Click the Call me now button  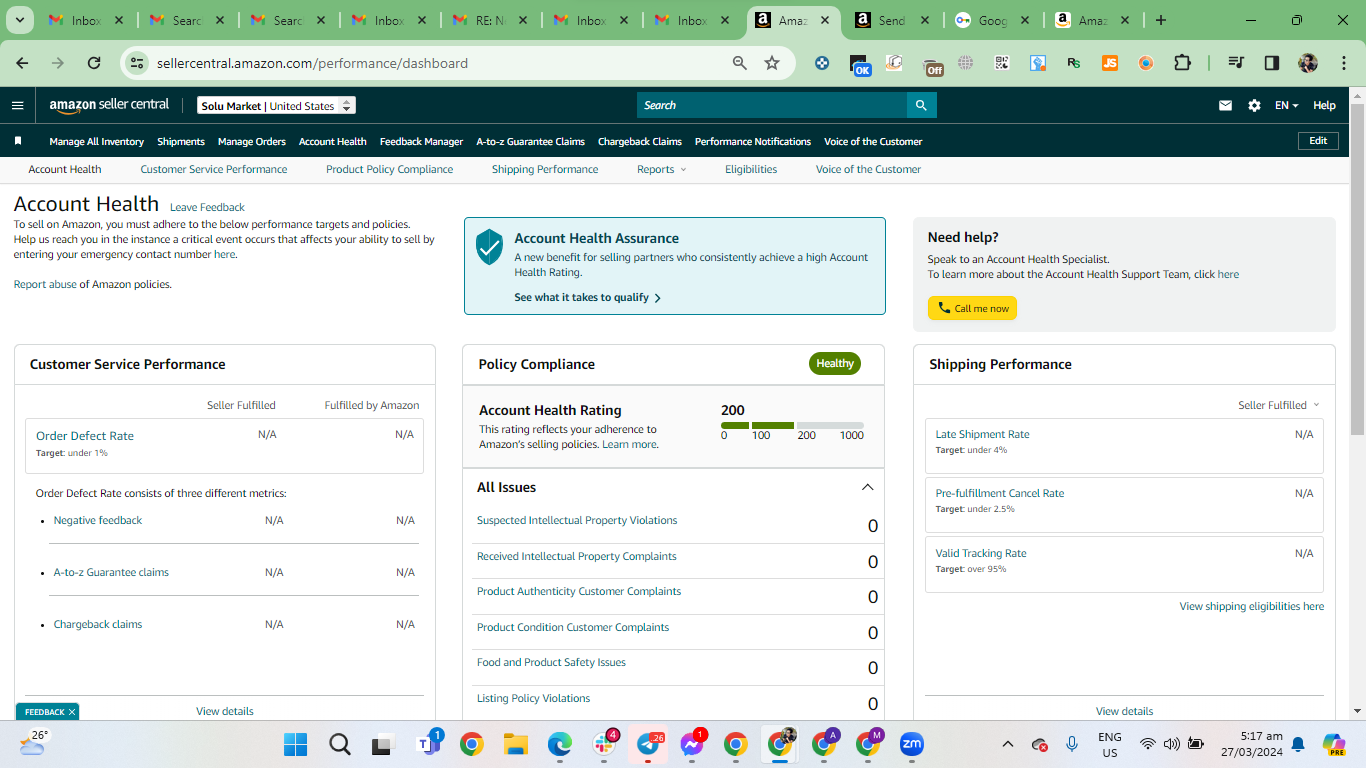[972, 308]
